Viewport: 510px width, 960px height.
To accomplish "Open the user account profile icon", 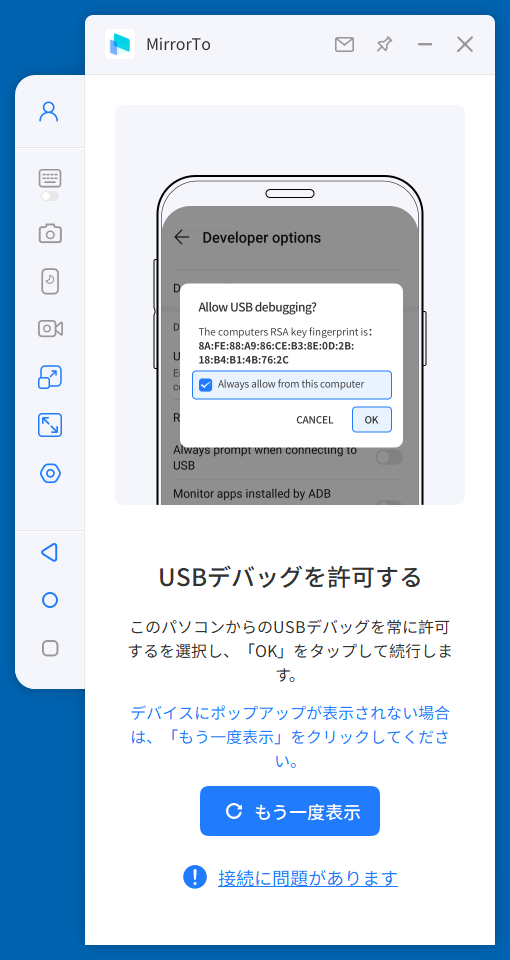I will pyautogui.click(x=49, y=111).
